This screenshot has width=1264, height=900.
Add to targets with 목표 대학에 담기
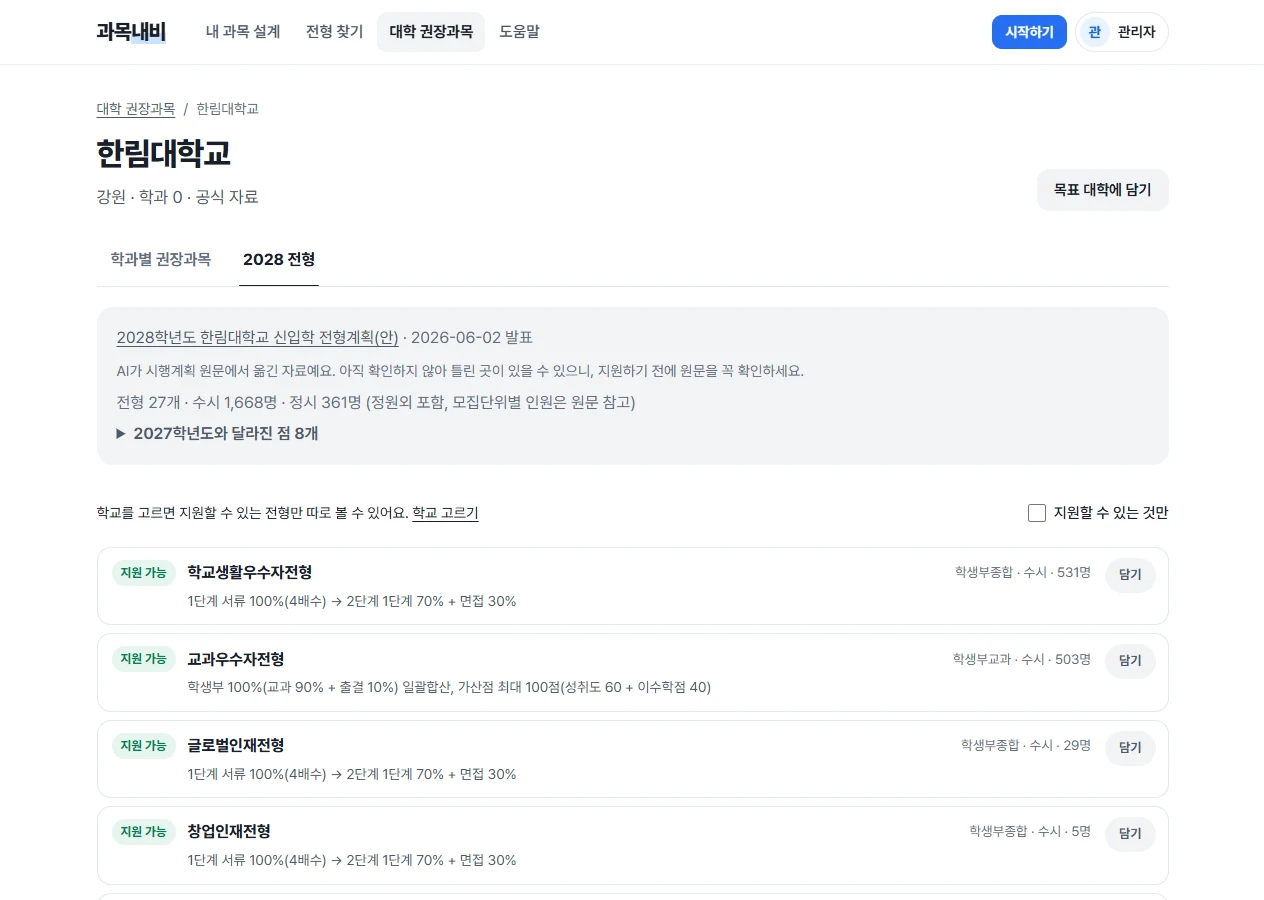coord(1102,190)
